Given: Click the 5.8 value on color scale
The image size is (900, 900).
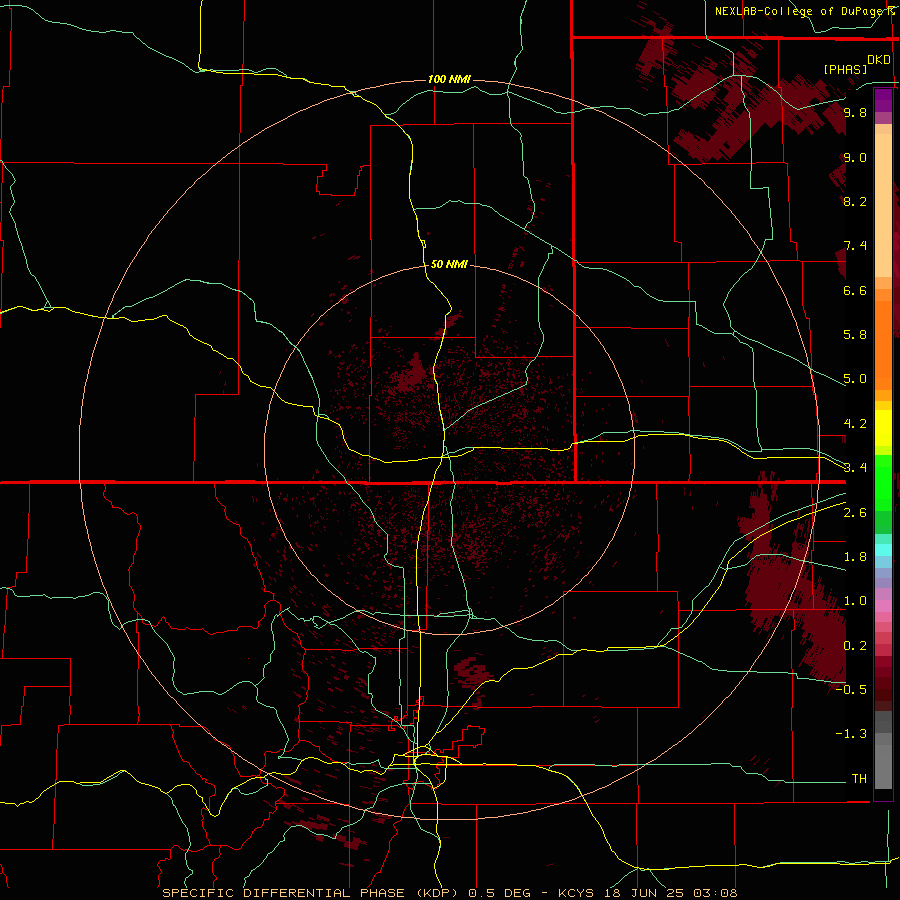Looking at the screenshot, I should [x=855, y=334].
